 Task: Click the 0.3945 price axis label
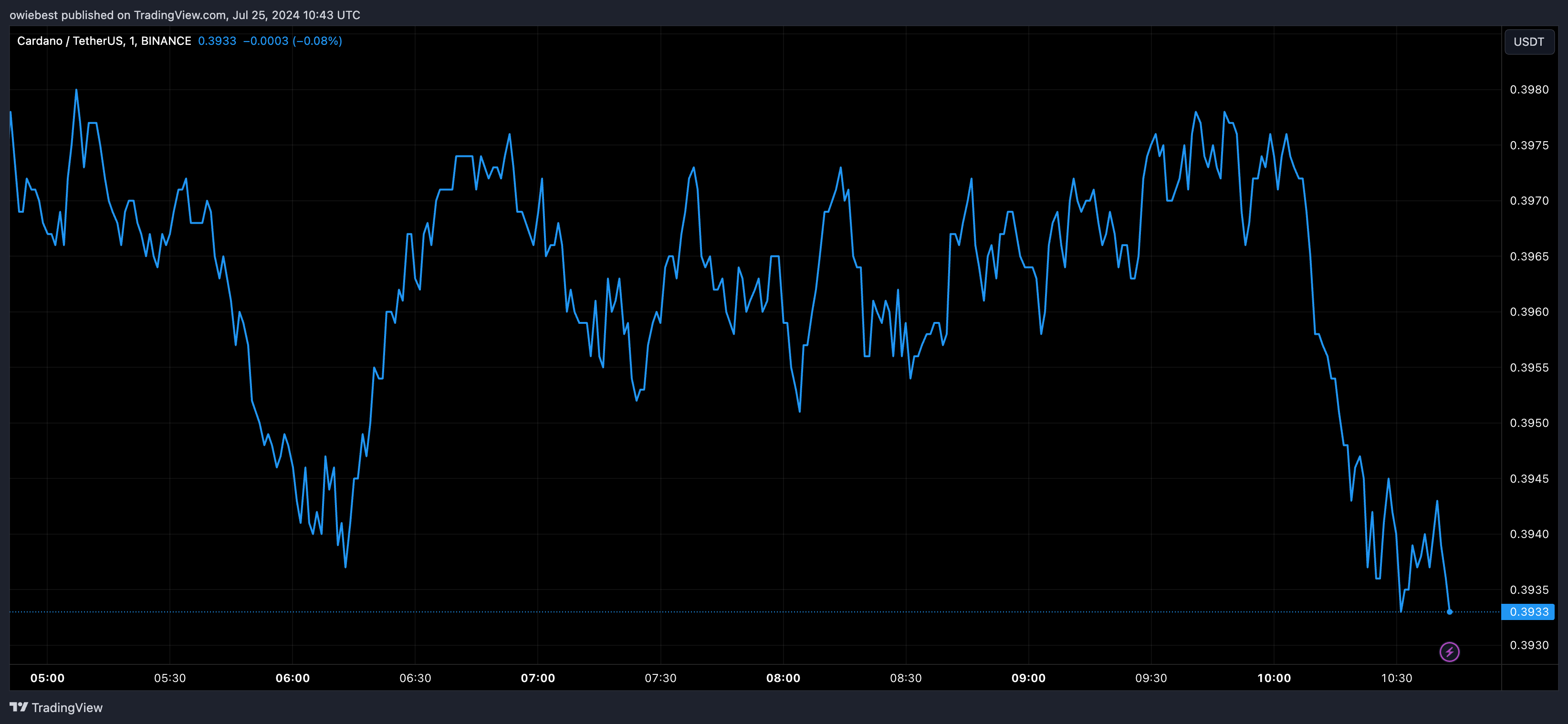coord(1529,479)
